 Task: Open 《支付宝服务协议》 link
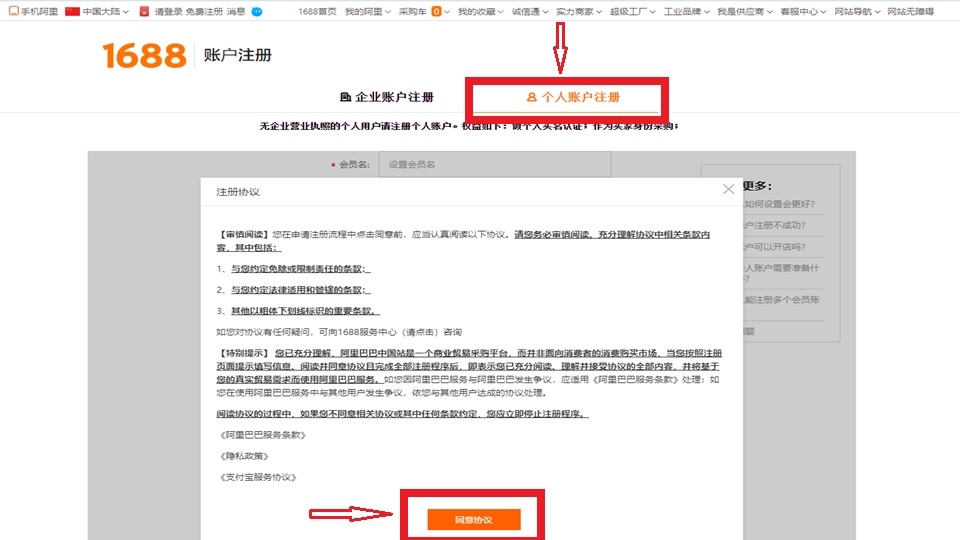pos(258,477)
